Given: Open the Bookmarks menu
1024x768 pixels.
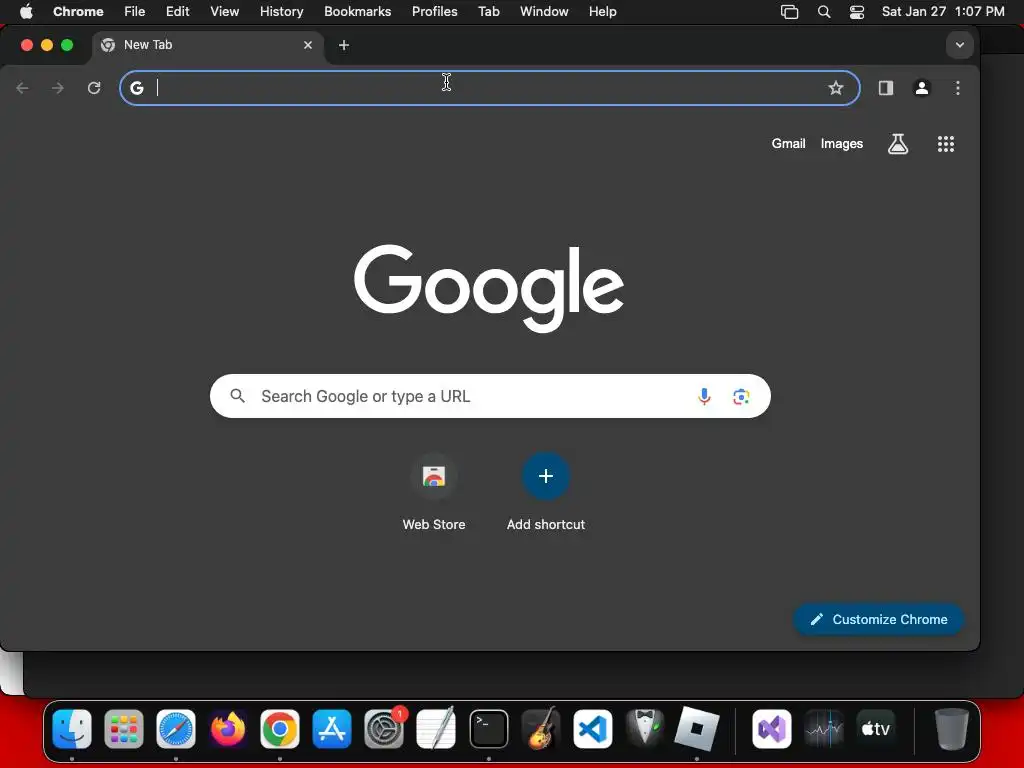Looking at the screenshot, I should [357, 12].
